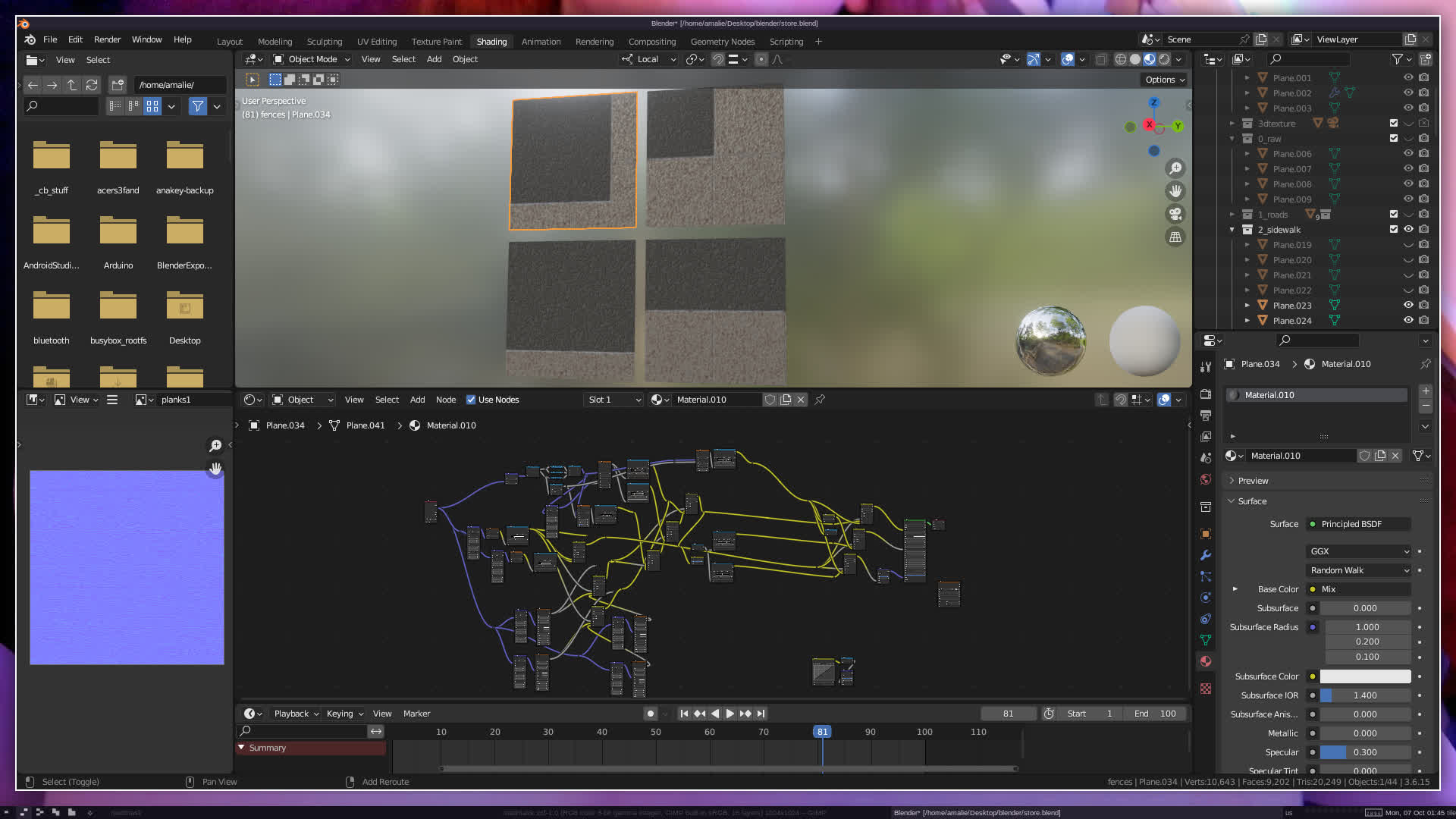Toggle camera view icon in viewport
This screenshot has width=1456, height=819.
[1175, 214]
